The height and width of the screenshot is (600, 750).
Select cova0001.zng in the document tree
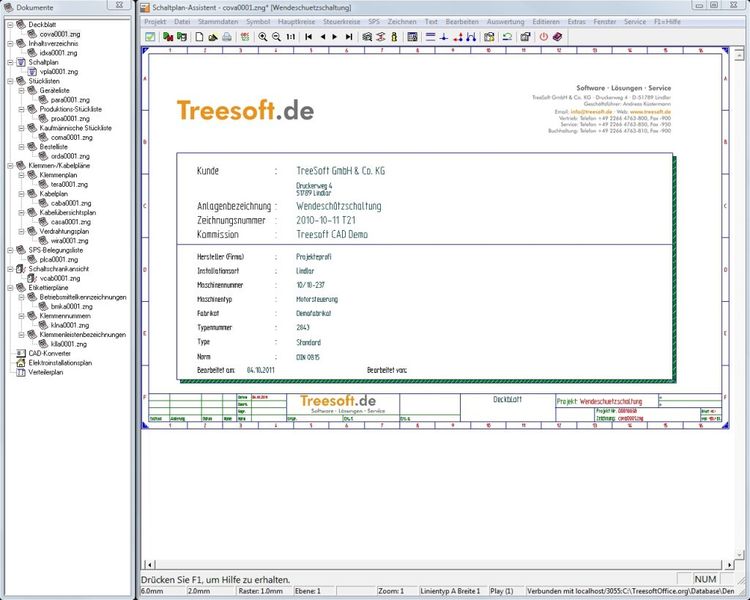(x=60, y=34)
